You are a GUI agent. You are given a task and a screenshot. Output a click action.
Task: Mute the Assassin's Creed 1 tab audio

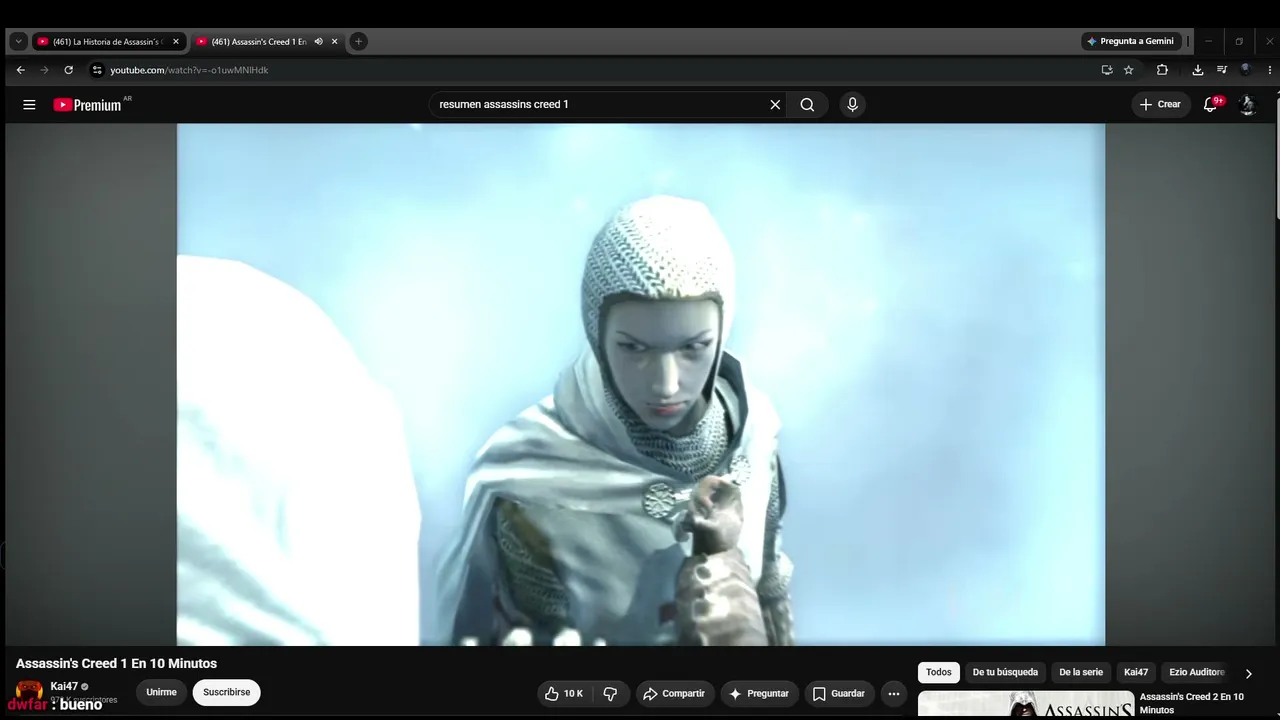[318, 42]
